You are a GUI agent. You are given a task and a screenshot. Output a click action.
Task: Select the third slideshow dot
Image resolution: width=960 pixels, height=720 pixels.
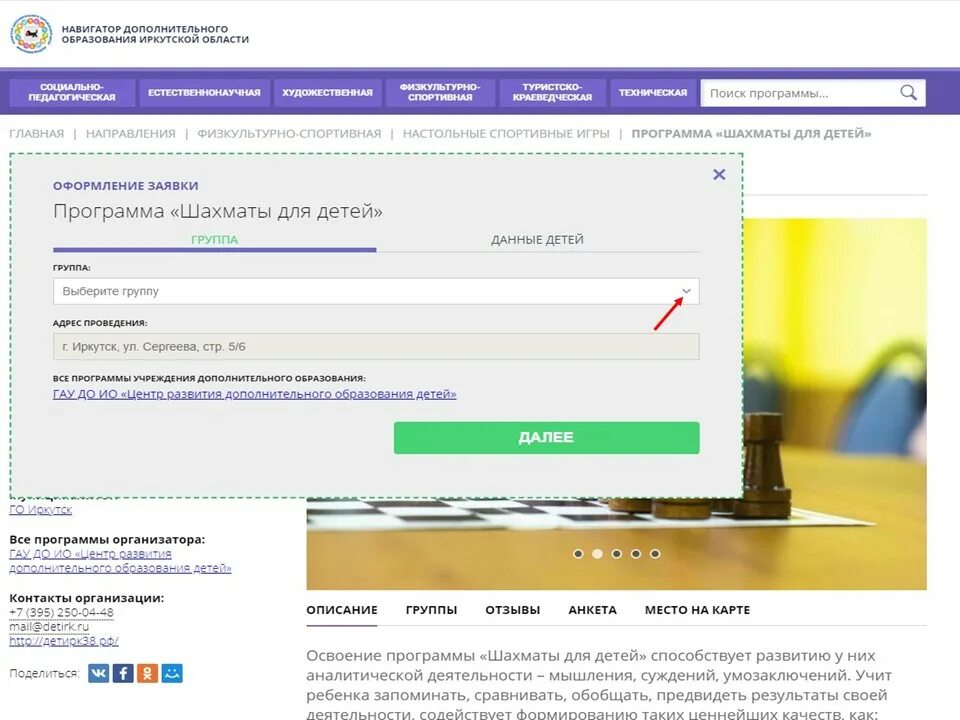tap(617, 553)
